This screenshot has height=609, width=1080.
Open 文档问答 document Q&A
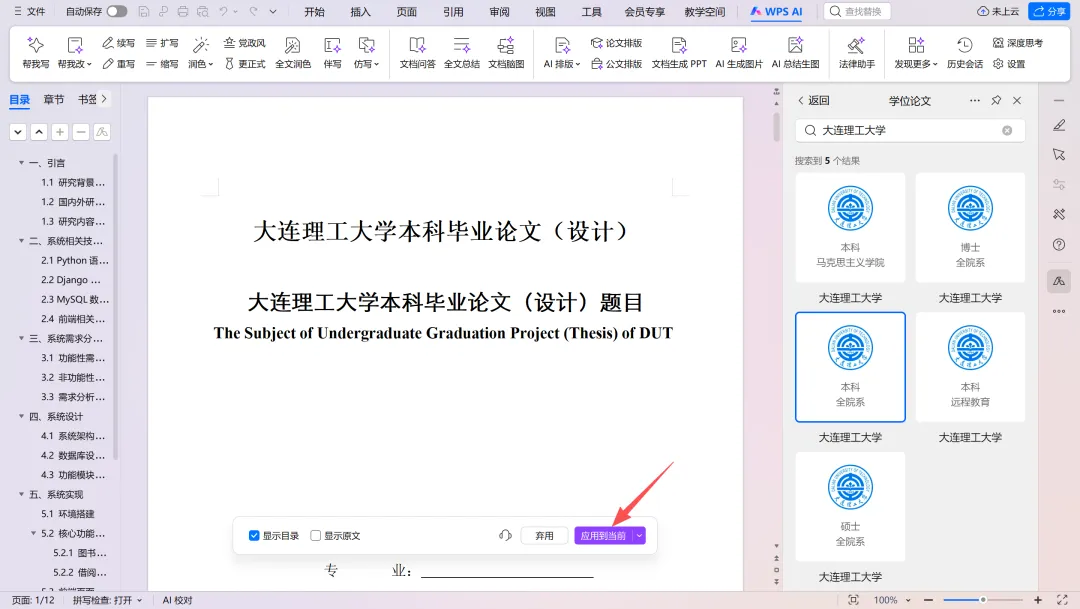tap(417, 53)
